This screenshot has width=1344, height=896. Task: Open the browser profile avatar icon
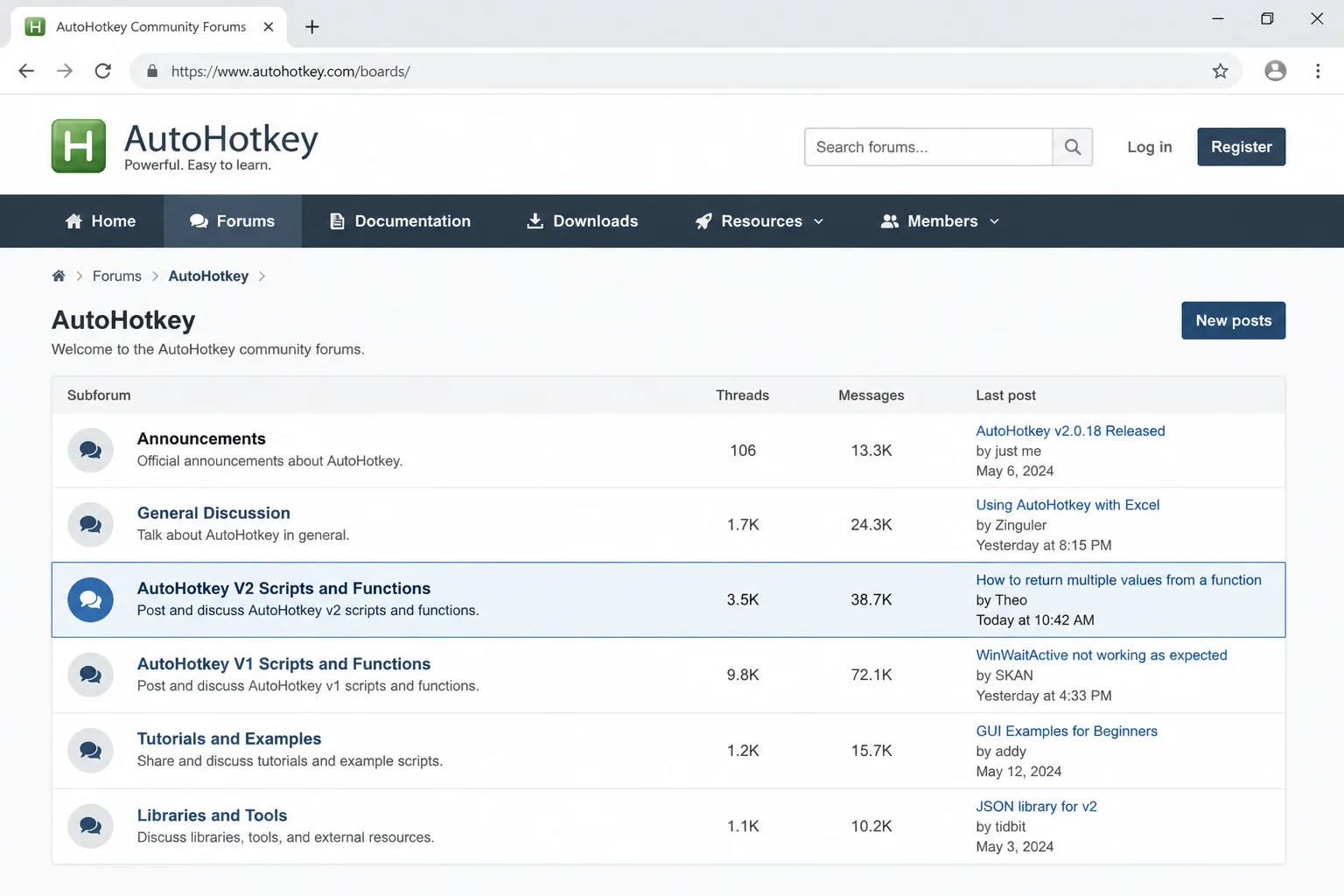pos(1276,71)
